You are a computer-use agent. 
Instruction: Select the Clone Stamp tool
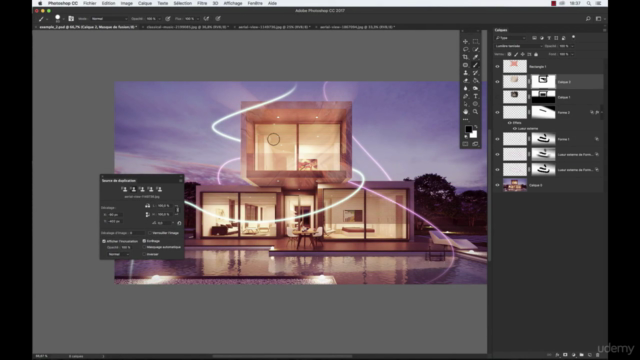click(465, 73)
